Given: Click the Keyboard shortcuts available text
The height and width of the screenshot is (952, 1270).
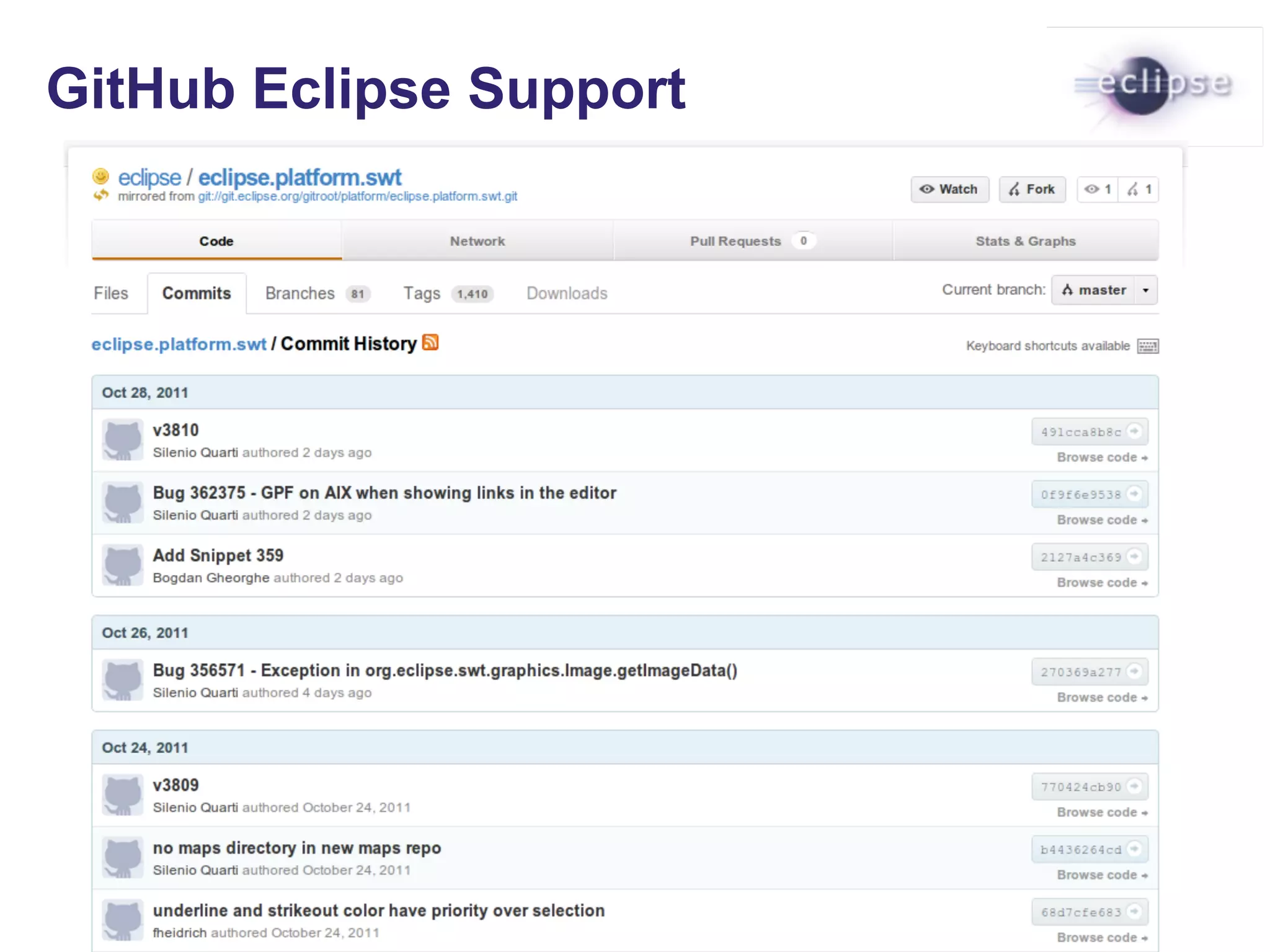Looking at the screenshot, I should (x=1048, y=346).
